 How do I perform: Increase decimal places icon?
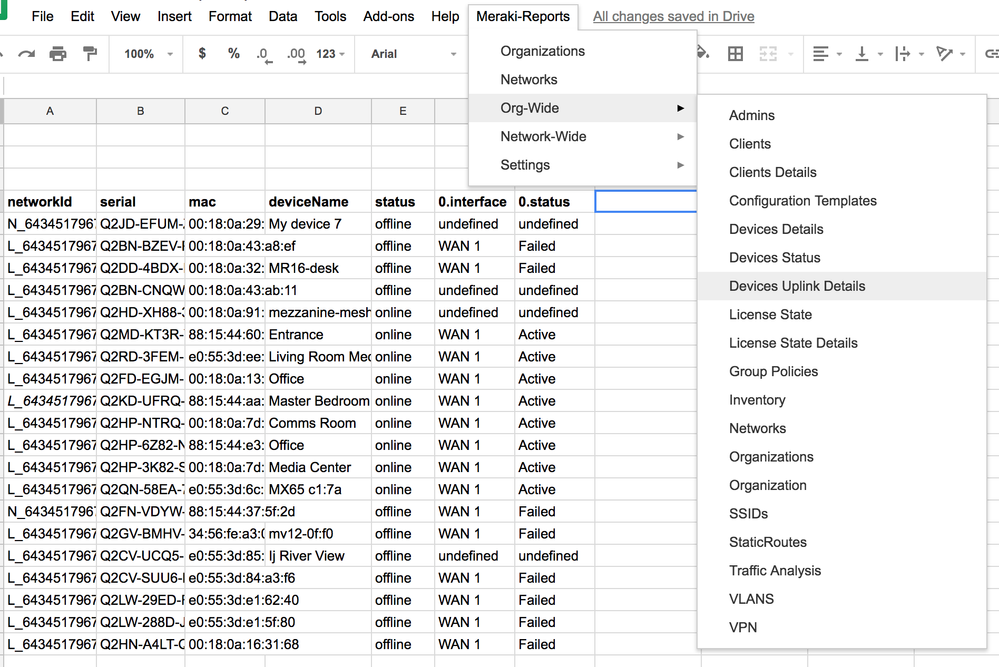pos(296,55)
